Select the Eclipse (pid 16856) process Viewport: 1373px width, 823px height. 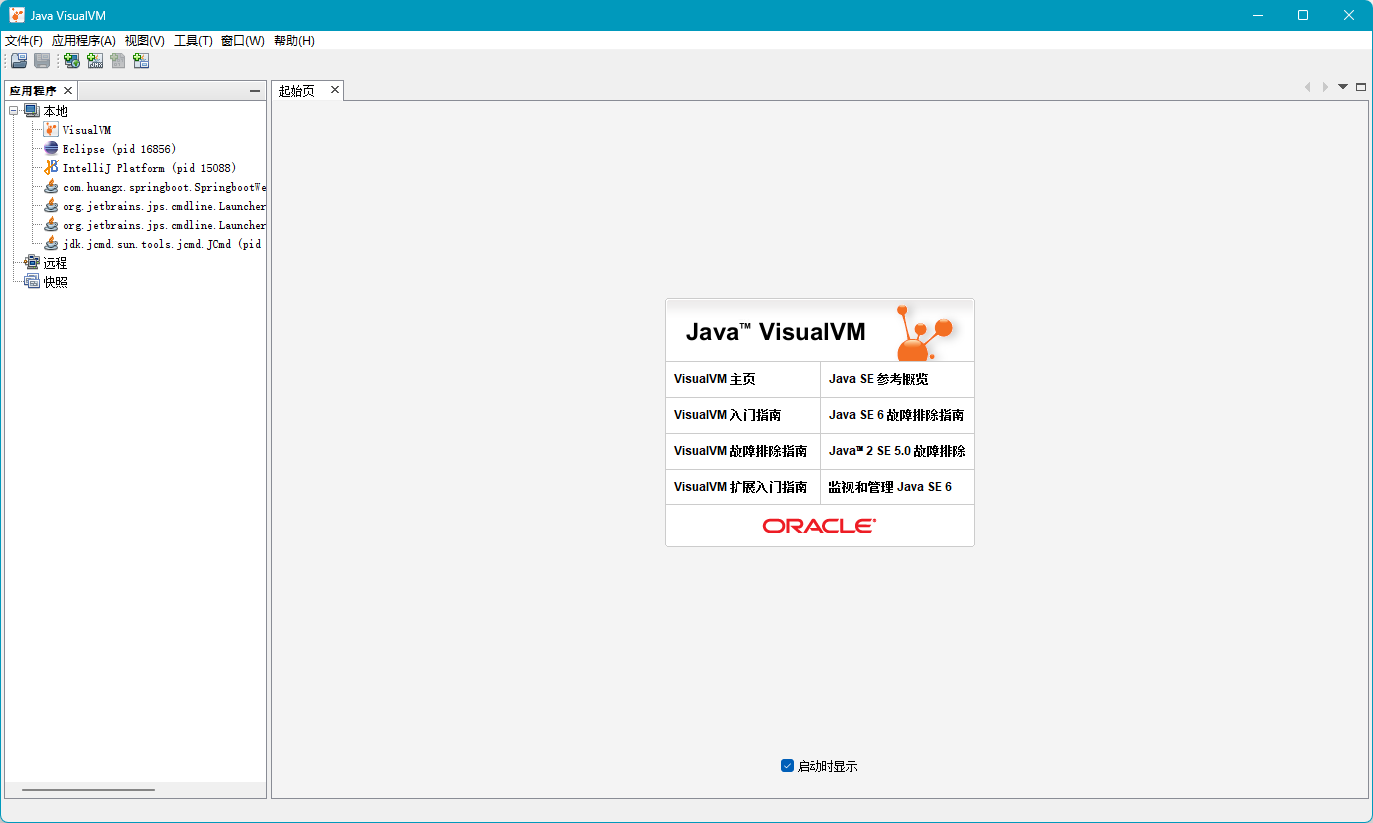118,149
